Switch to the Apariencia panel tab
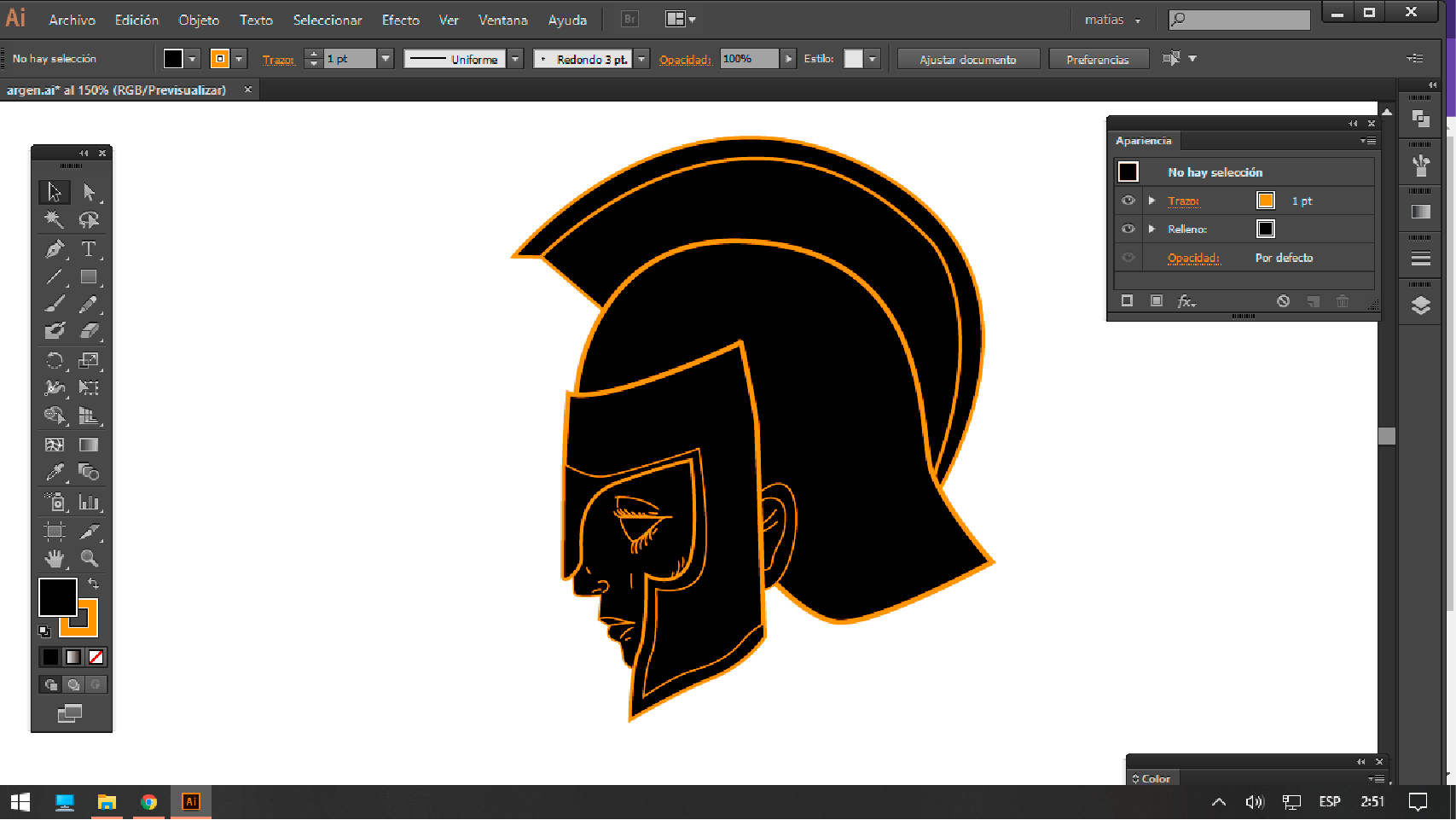This screenshot has height=820, width=1456. pyautogui.click(x=1143, y=141)
